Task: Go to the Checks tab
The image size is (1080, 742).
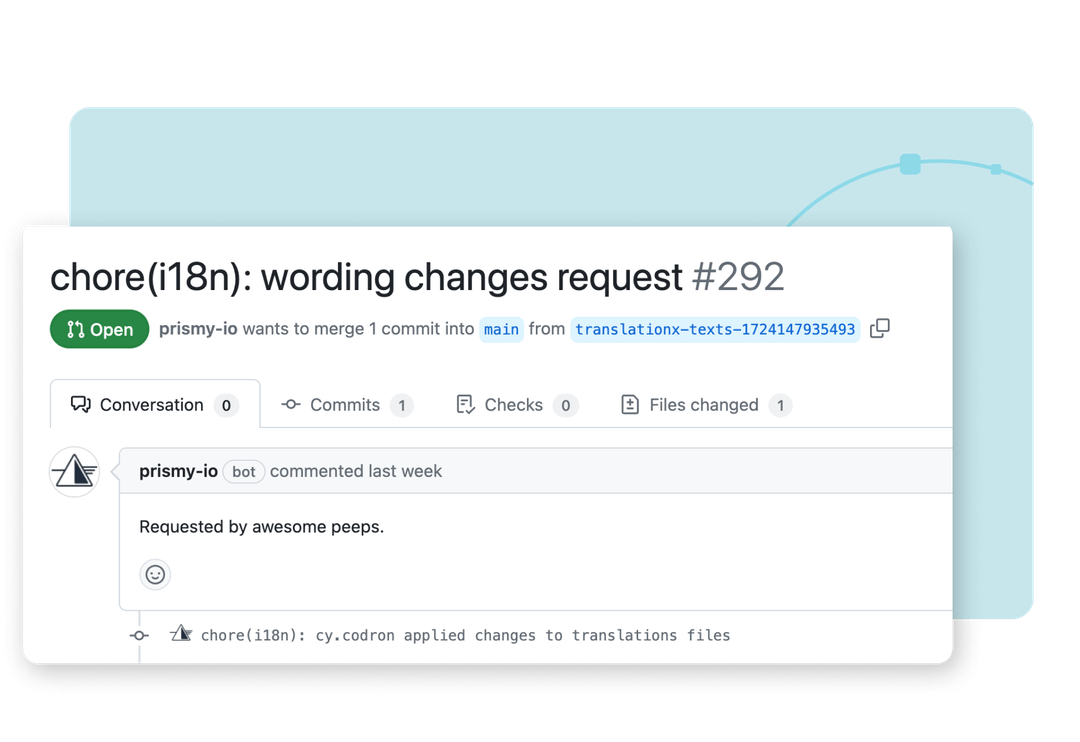Action: pos(515,405)
